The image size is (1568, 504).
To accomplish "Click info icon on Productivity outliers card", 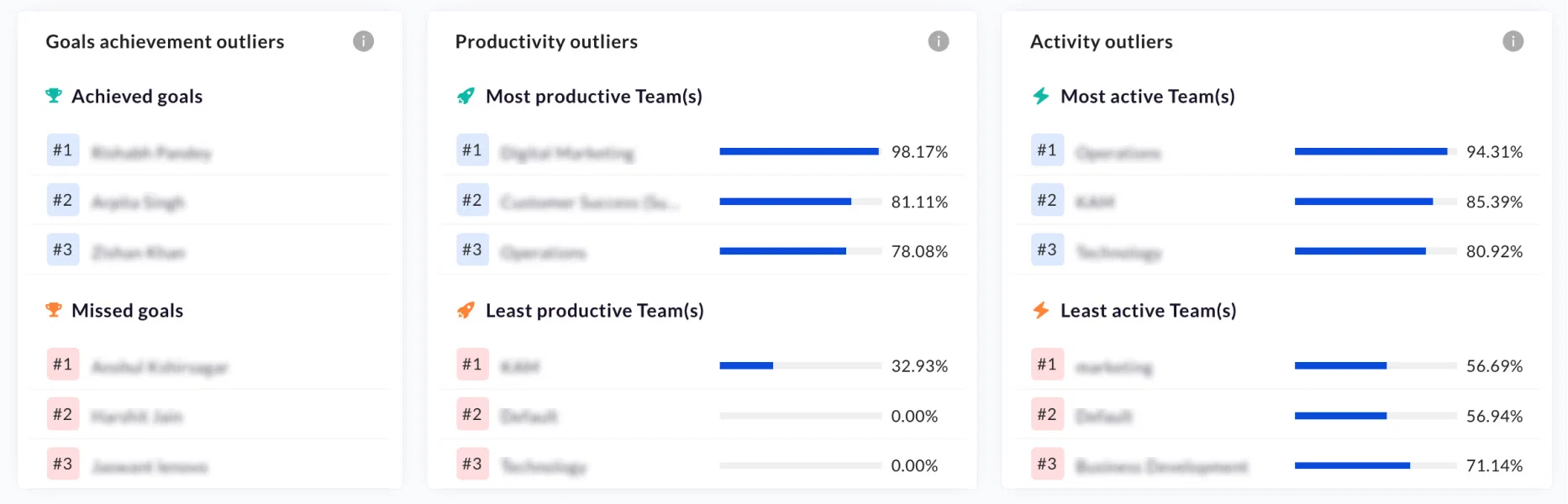I will [939, 41].
